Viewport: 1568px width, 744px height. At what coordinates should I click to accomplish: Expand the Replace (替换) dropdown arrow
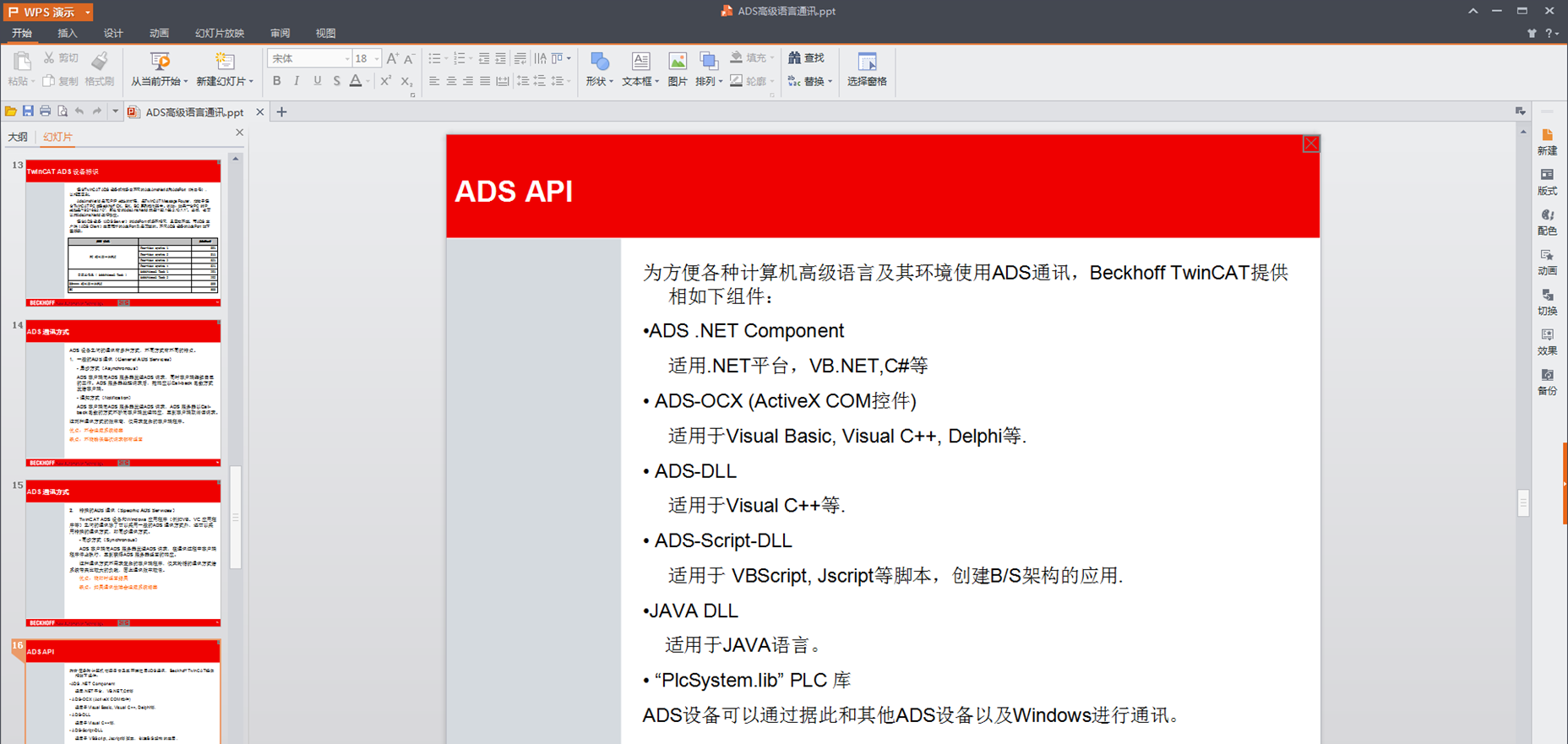(x=830, y=81)
